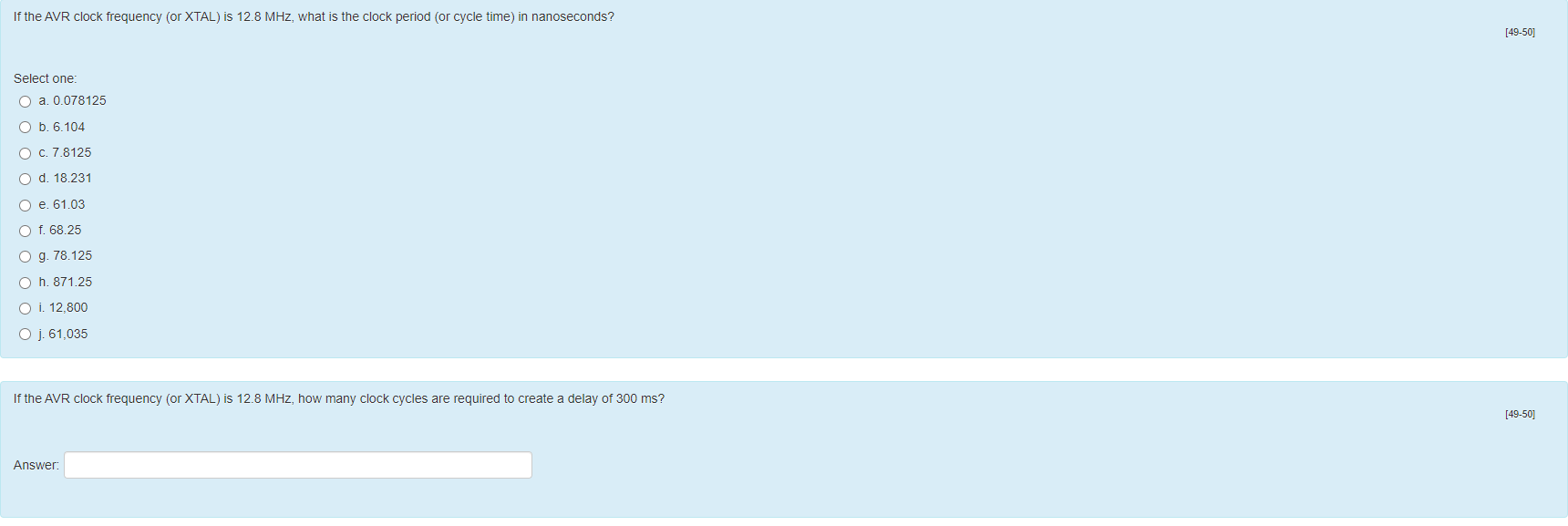Viewport: 1568px width, 526px height.
Task: Select radio button j. 61,035
Action: (x=26, y=335)
